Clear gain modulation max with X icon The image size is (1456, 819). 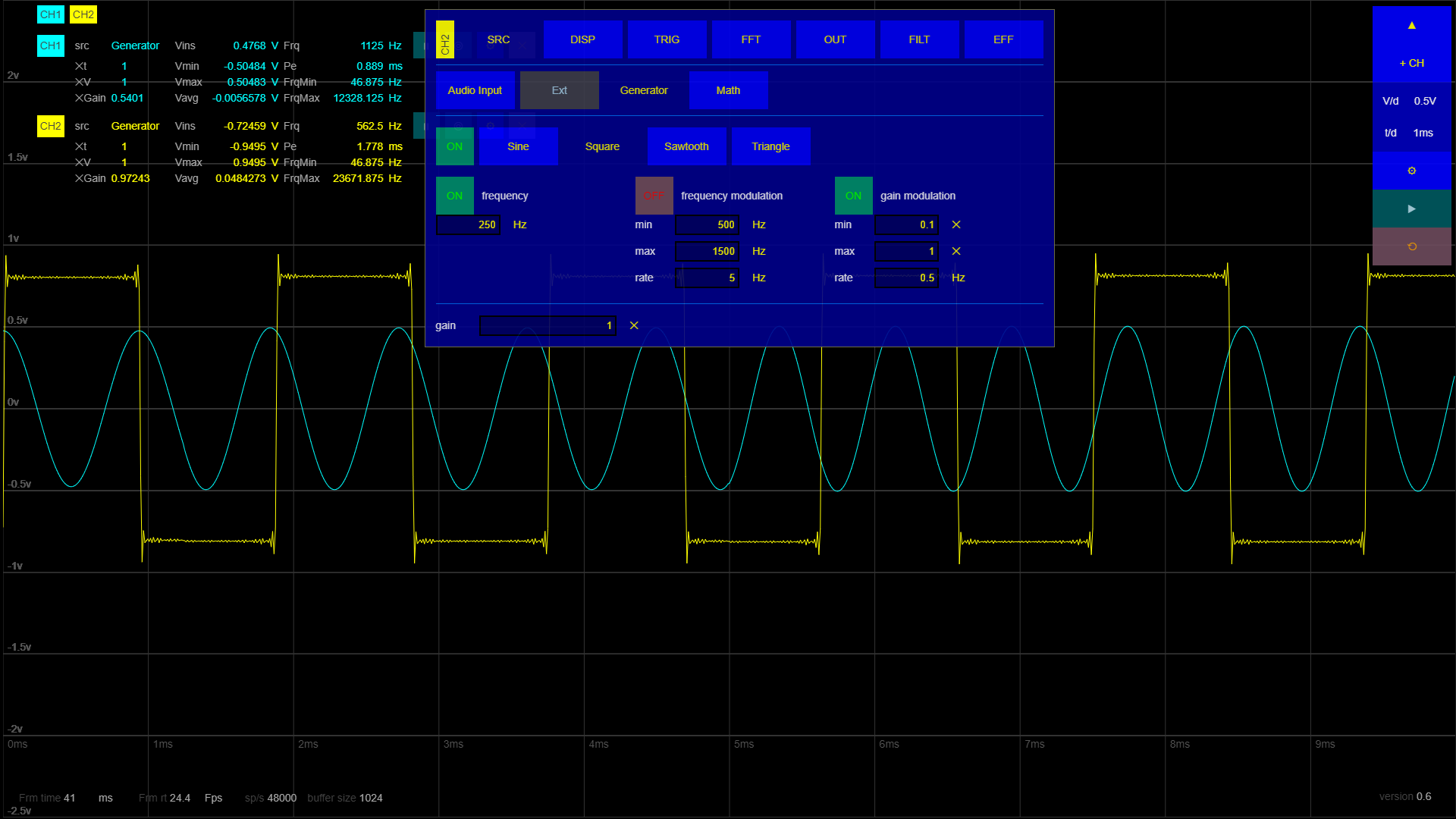point(955,251)
